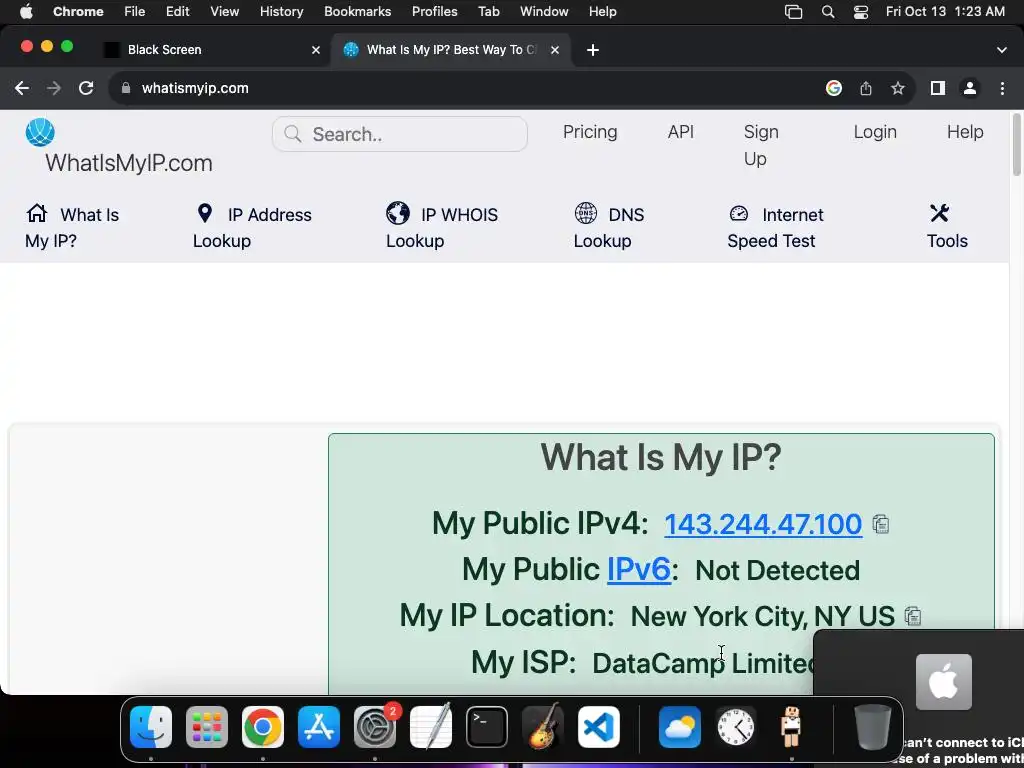Open the File menu

(135, 12)
